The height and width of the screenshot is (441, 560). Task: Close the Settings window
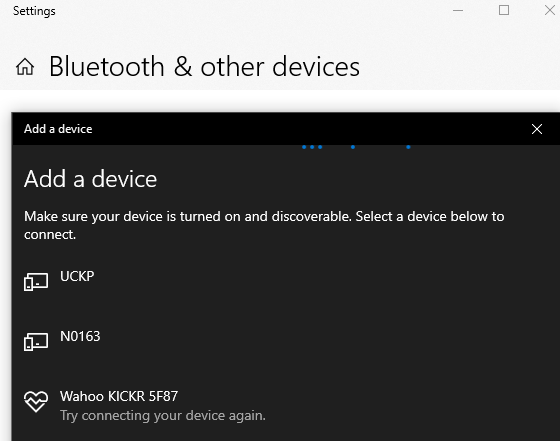[550, 10]
